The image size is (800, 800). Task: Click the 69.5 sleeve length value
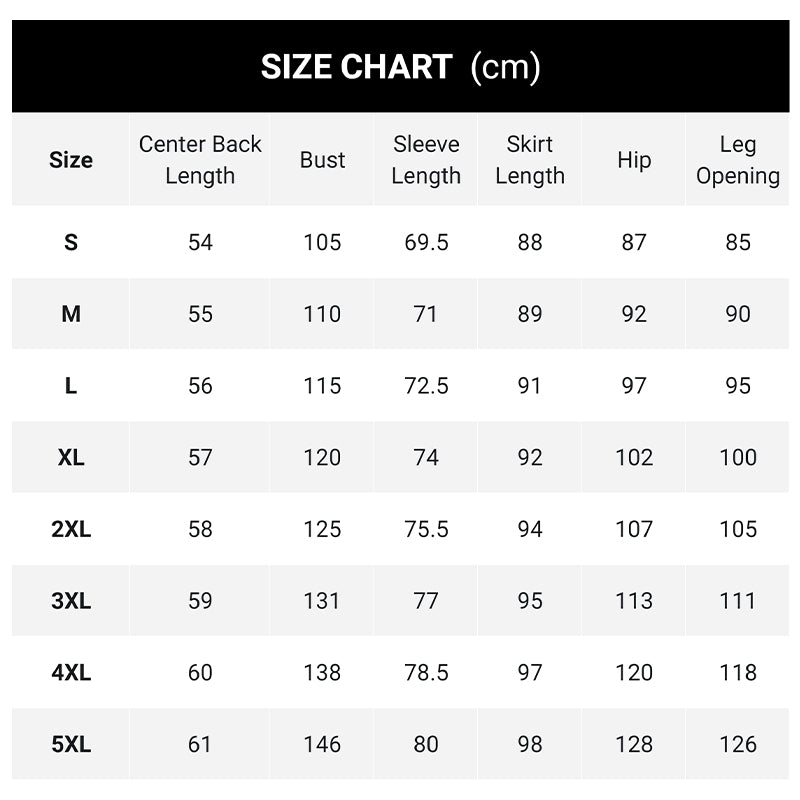[x=426, y=242]
